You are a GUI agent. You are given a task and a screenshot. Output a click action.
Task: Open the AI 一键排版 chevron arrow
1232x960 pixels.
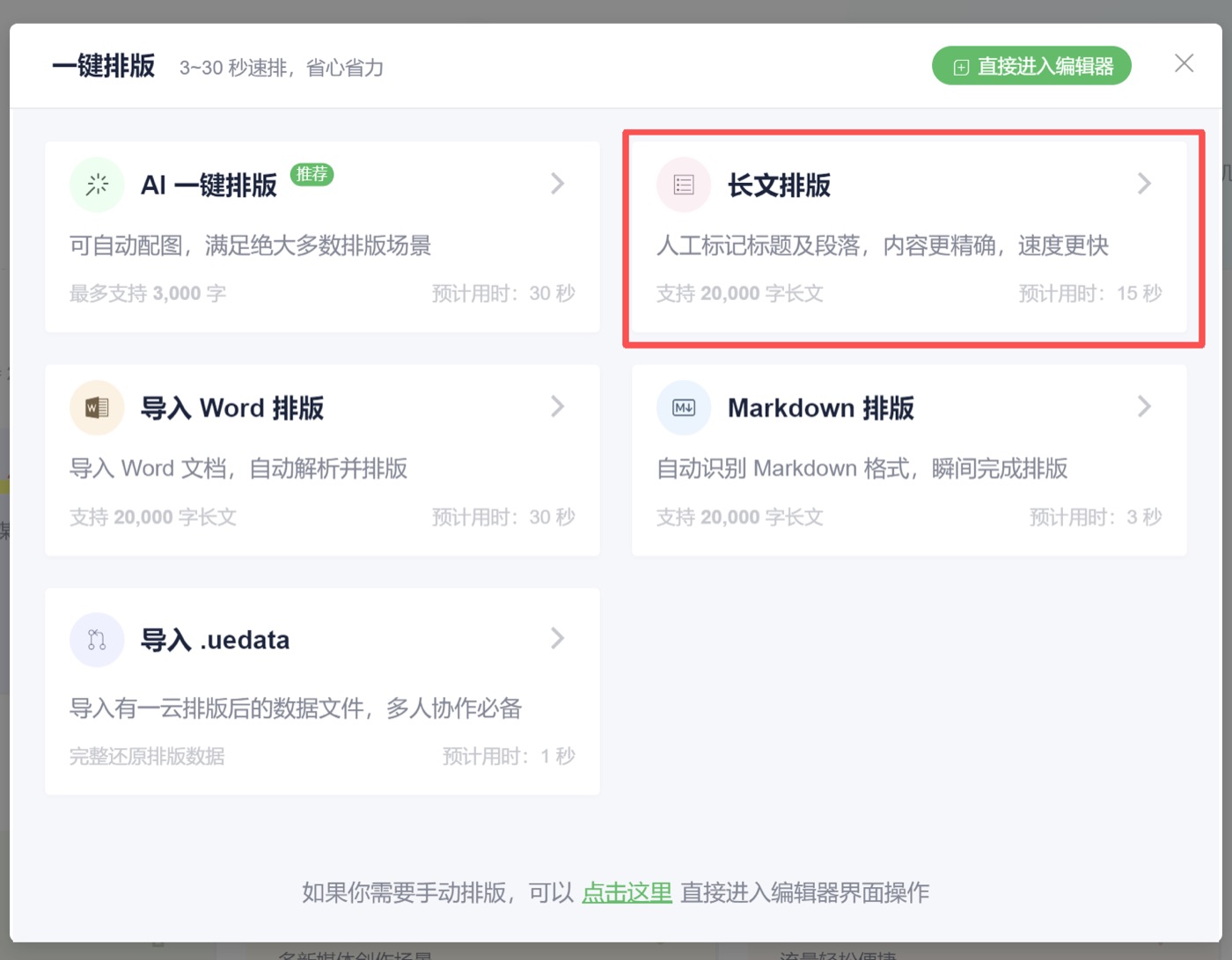click(x=557, y=183)
